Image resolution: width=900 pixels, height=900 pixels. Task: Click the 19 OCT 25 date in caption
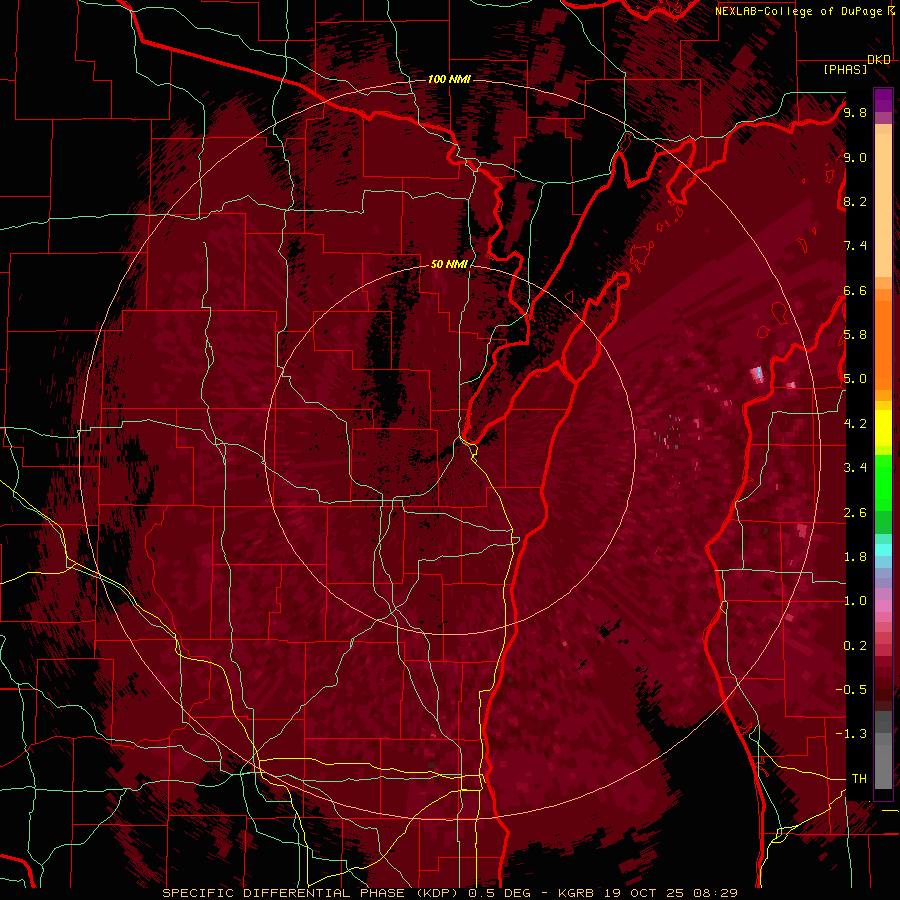[647, 893]
